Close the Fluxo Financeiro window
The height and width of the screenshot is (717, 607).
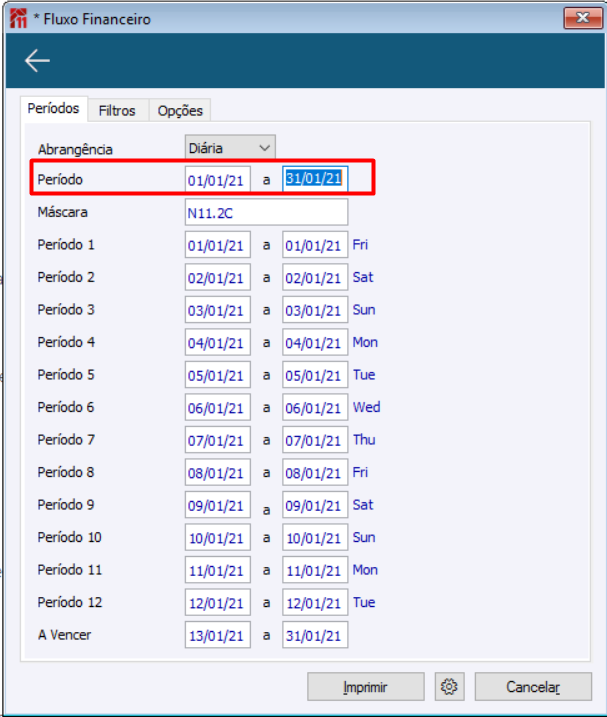(x=583, y=18)
